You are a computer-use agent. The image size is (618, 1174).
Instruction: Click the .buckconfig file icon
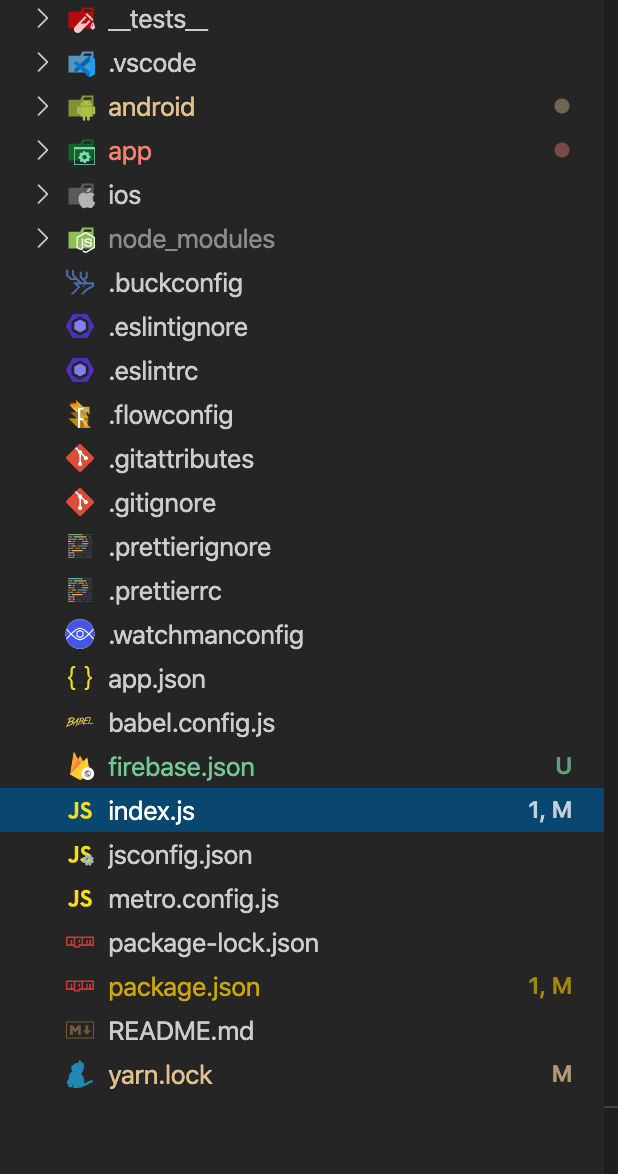tap(80, 283)
